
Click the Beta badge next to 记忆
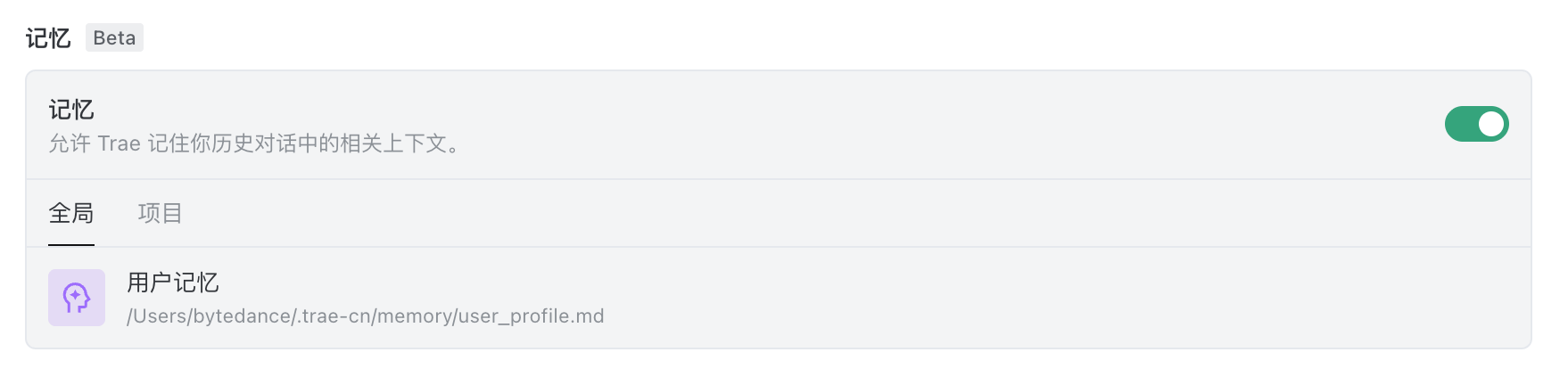pos(114,37)
